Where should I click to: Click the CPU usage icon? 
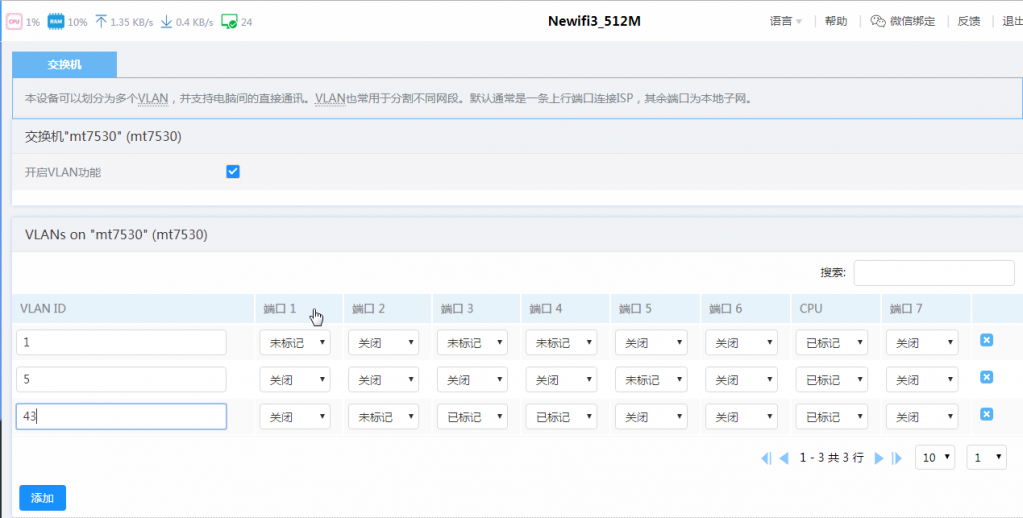click(x=14, y=22)
